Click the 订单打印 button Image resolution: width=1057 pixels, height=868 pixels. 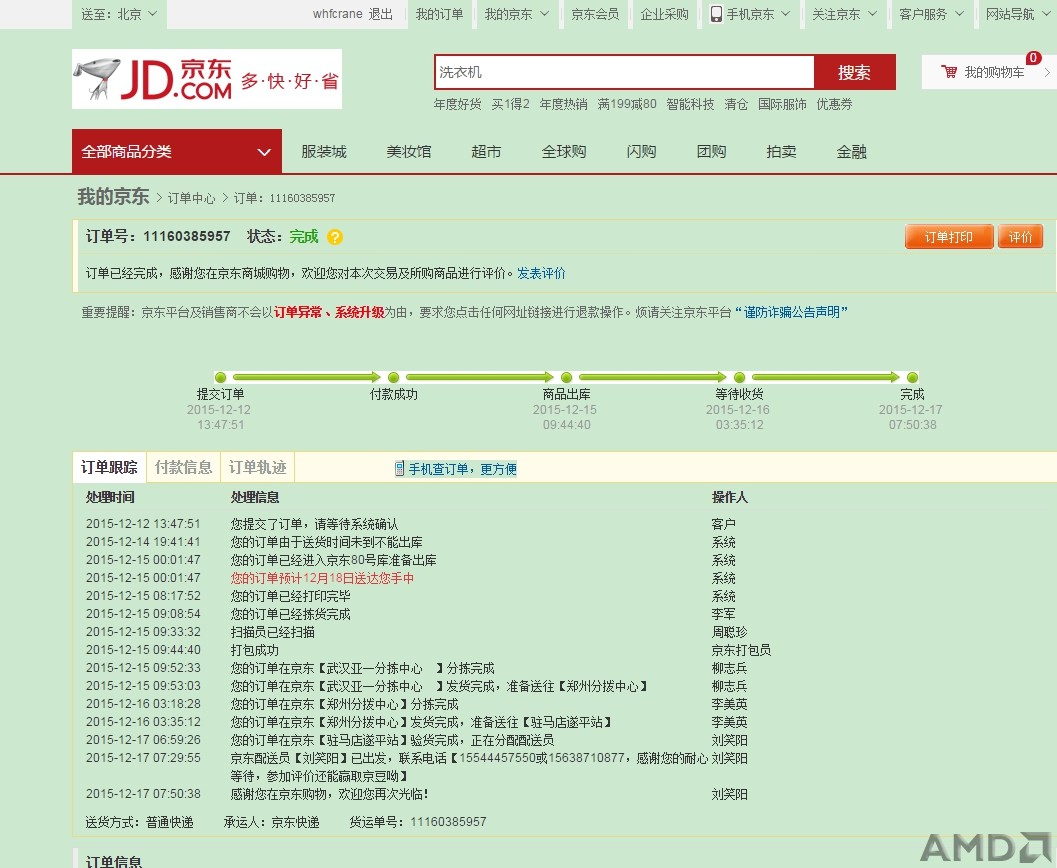pos(948,237)
